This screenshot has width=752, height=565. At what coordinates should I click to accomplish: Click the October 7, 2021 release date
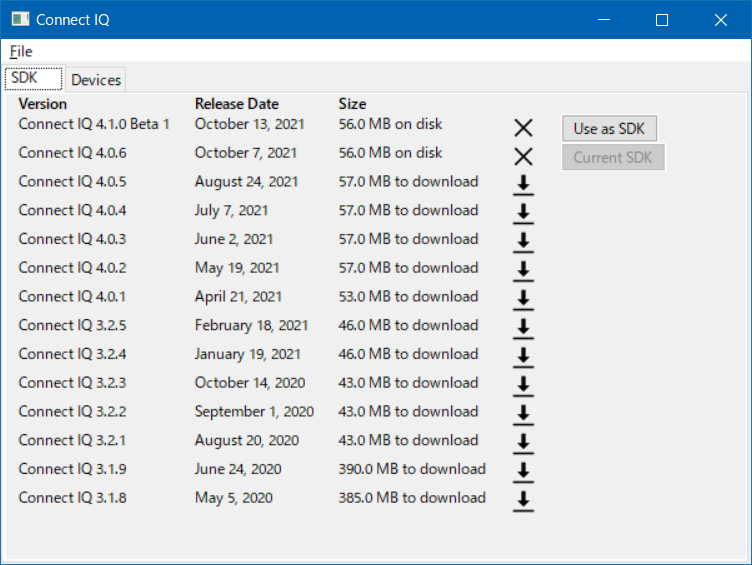(x=246, y=153)
